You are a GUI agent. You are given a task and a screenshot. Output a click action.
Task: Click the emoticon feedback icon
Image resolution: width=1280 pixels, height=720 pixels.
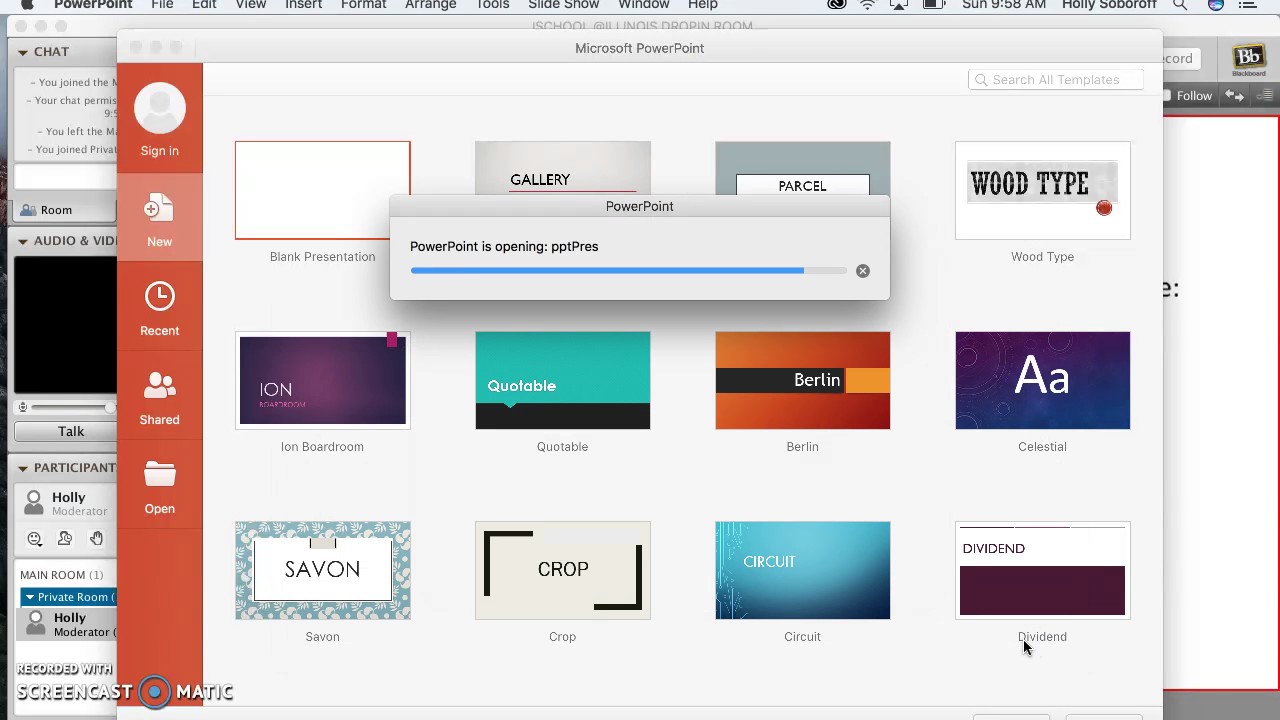pos(35,539)
